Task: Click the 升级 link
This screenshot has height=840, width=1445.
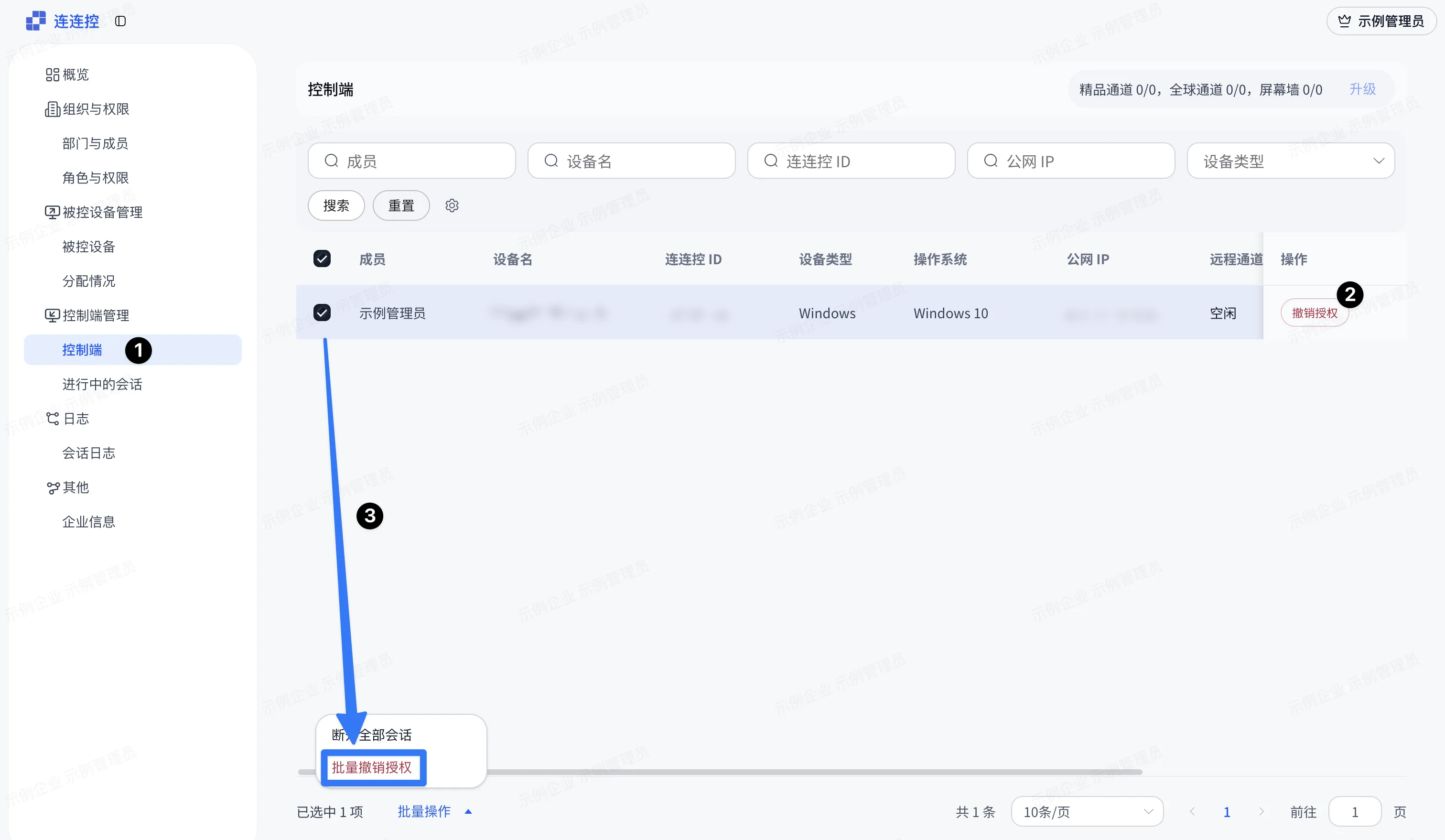Action: click(x=1362, y=89)
